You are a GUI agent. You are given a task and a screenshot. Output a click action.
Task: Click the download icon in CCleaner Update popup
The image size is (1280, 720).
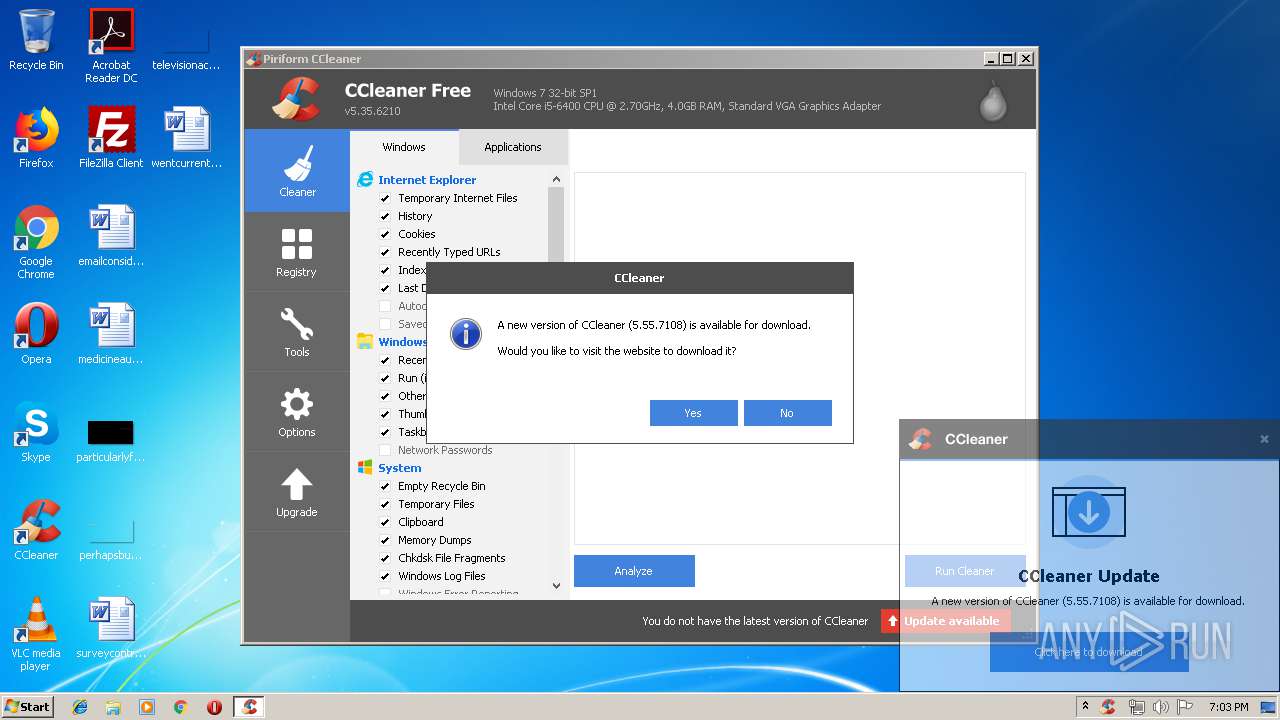click(1089, 512)
